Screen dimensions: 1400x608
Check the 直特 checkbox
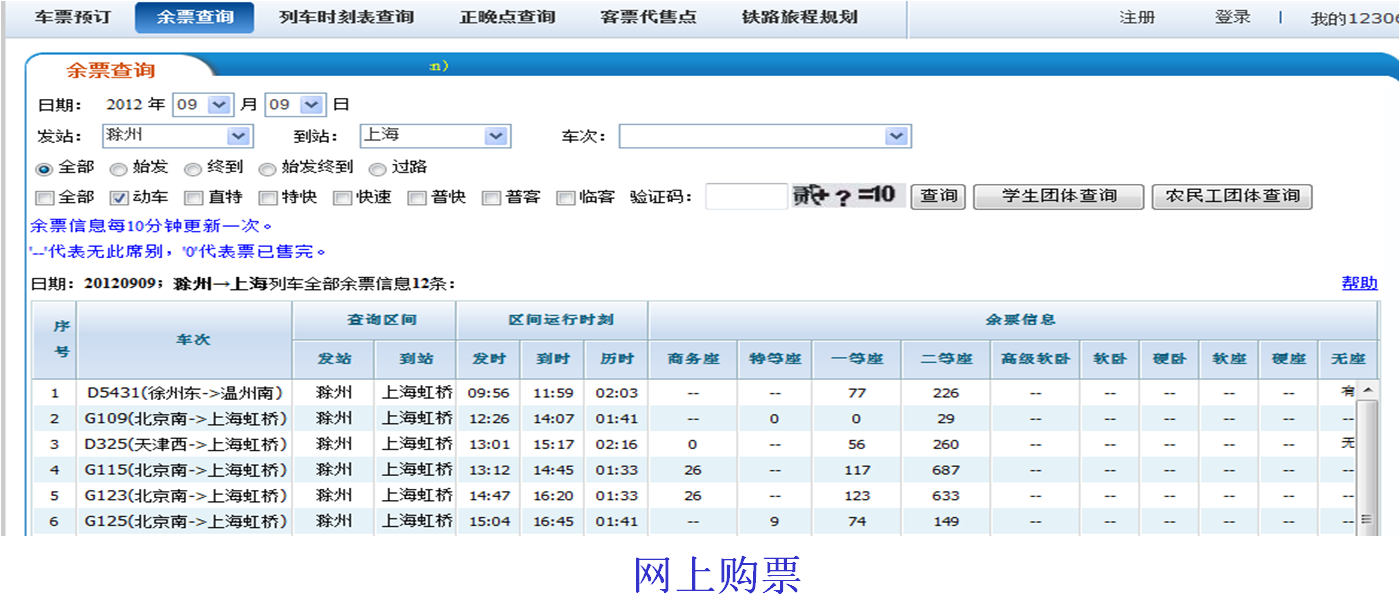[x=193, y=197]
